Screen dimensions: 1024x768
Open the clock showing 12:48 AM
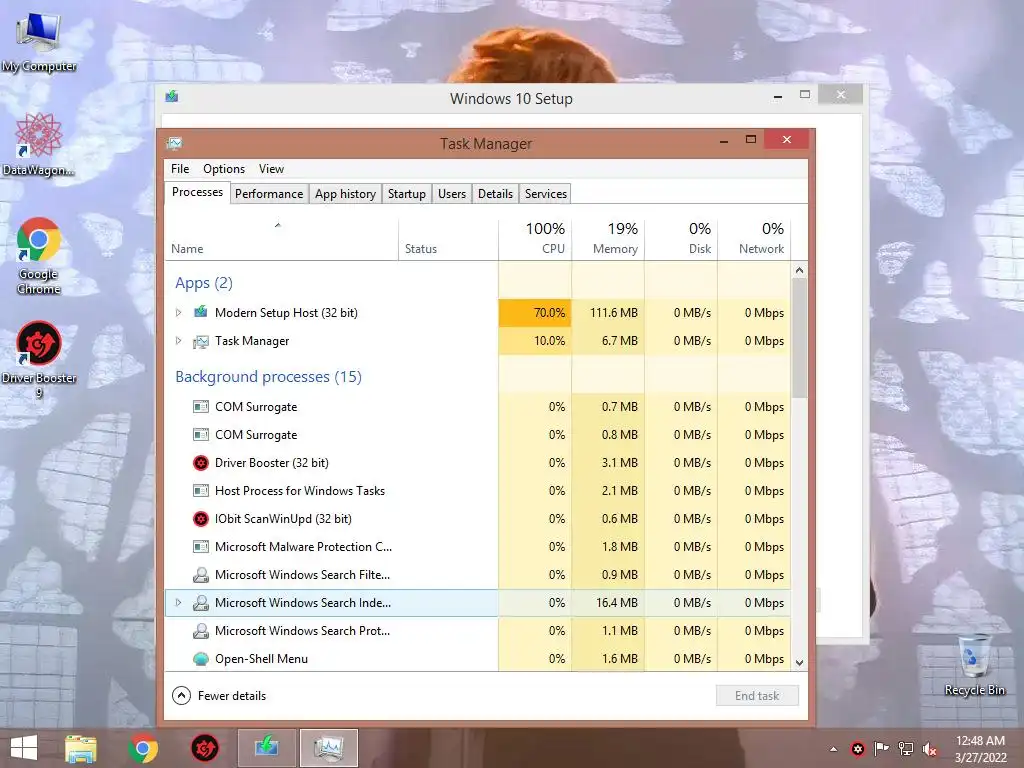(980, 749)
